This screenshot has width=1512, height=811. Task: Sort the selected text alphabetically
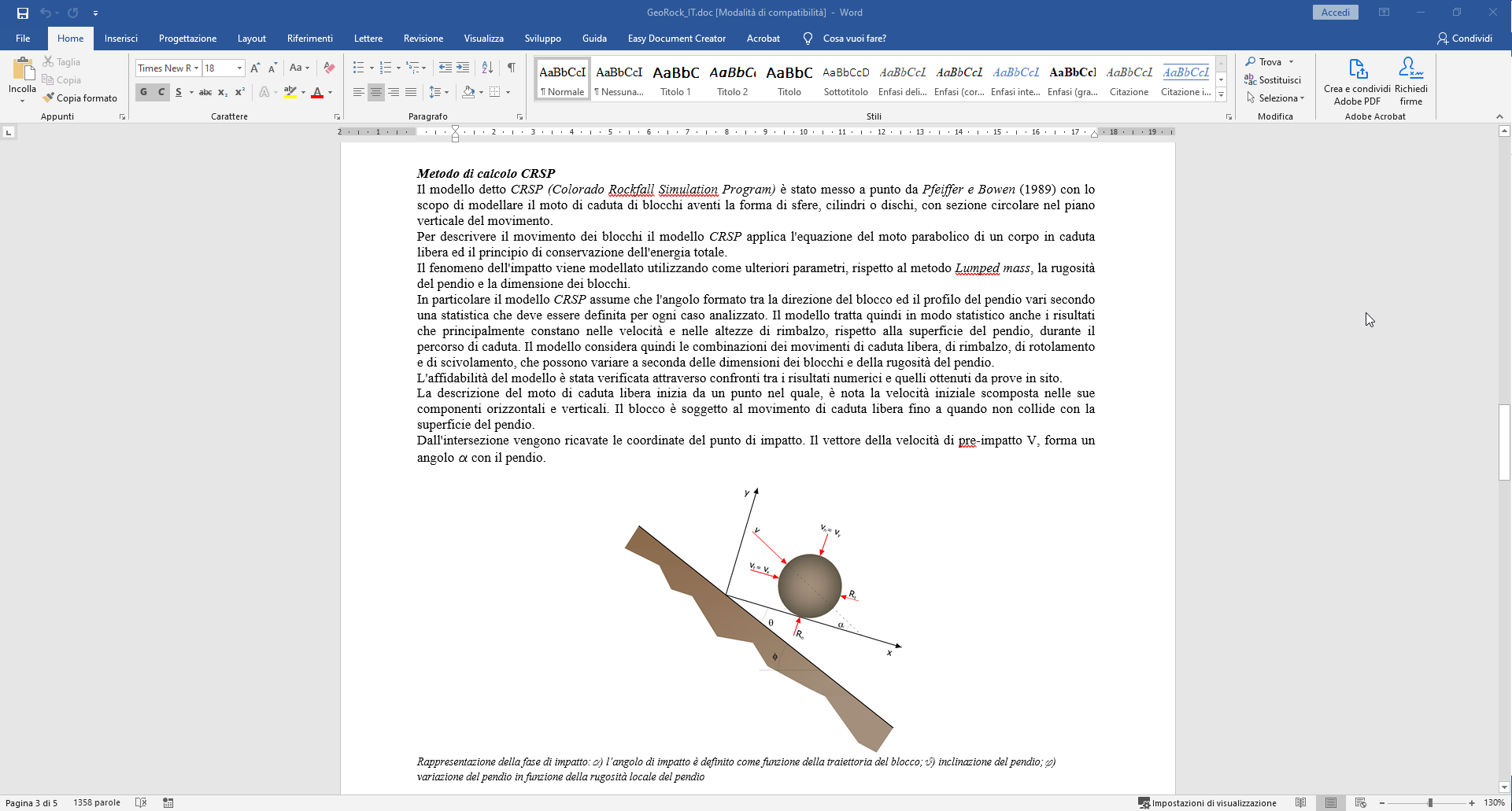[x=487, y=68]
